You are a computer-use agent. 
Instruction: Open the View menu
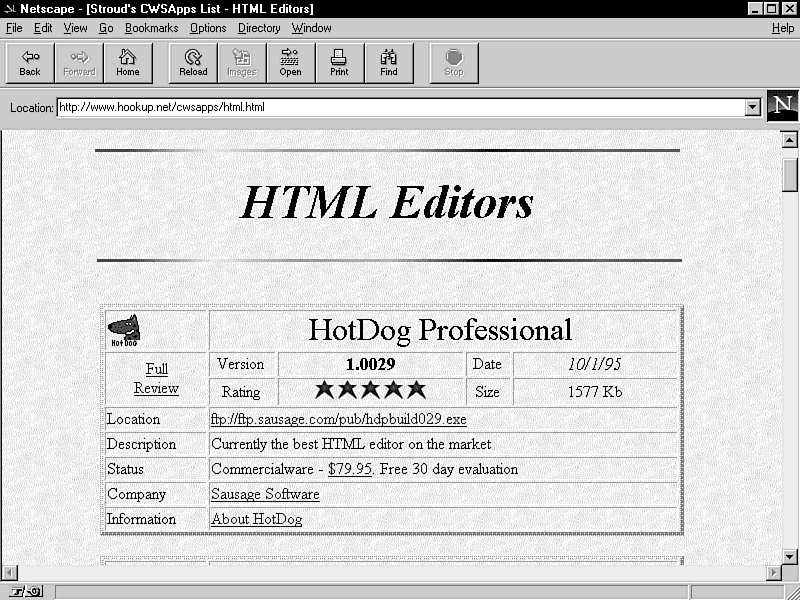(x=75, y=28)
